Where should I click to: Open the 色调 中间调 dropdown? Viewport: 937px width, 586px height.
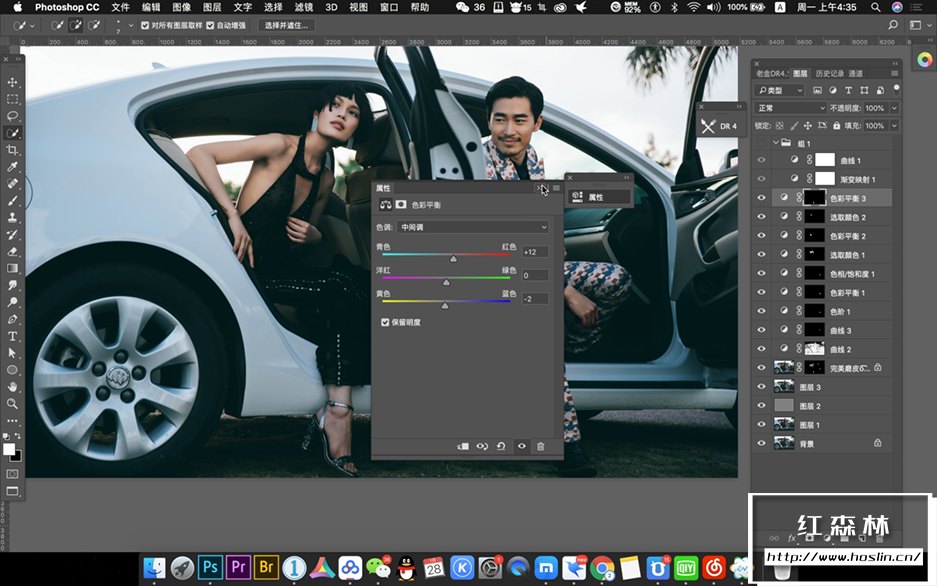[x=473, y=227]
